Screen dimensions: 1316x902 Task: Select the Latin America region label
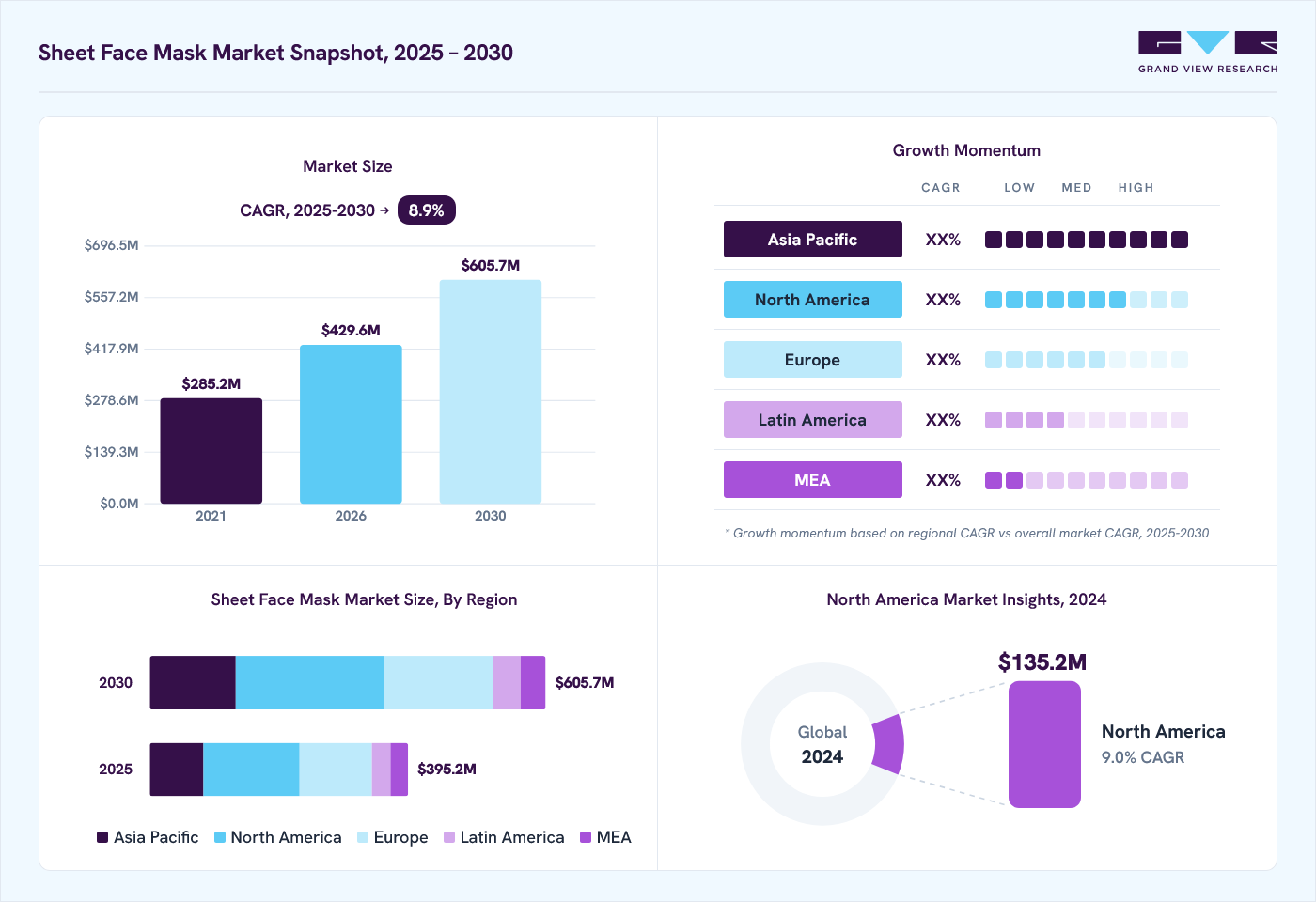pyautogui.click(x=812, y=420)
